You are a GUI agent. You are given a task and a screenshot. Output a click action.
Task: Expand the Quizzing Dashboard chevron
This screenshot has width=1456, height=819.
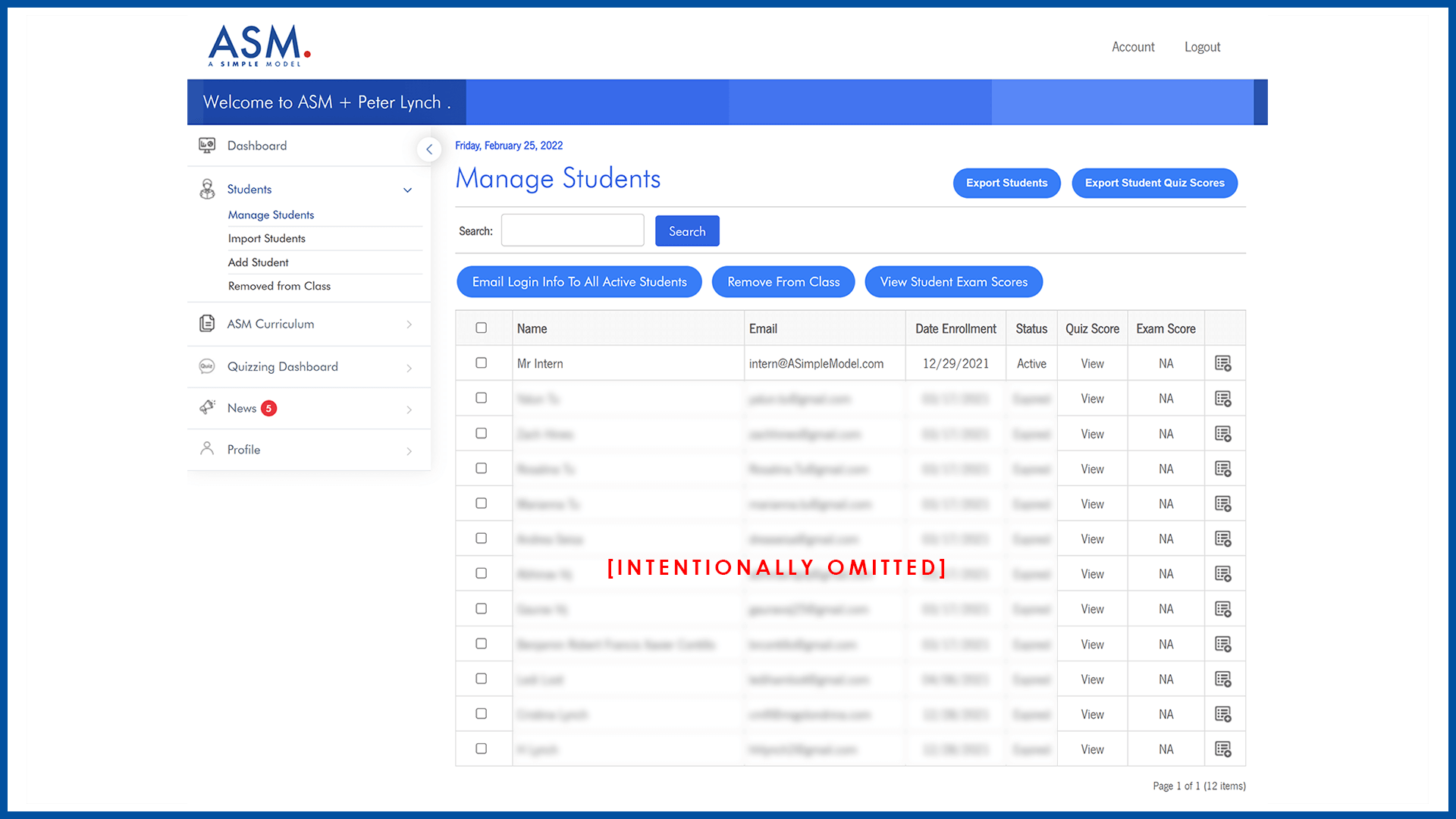pos(409,368)
